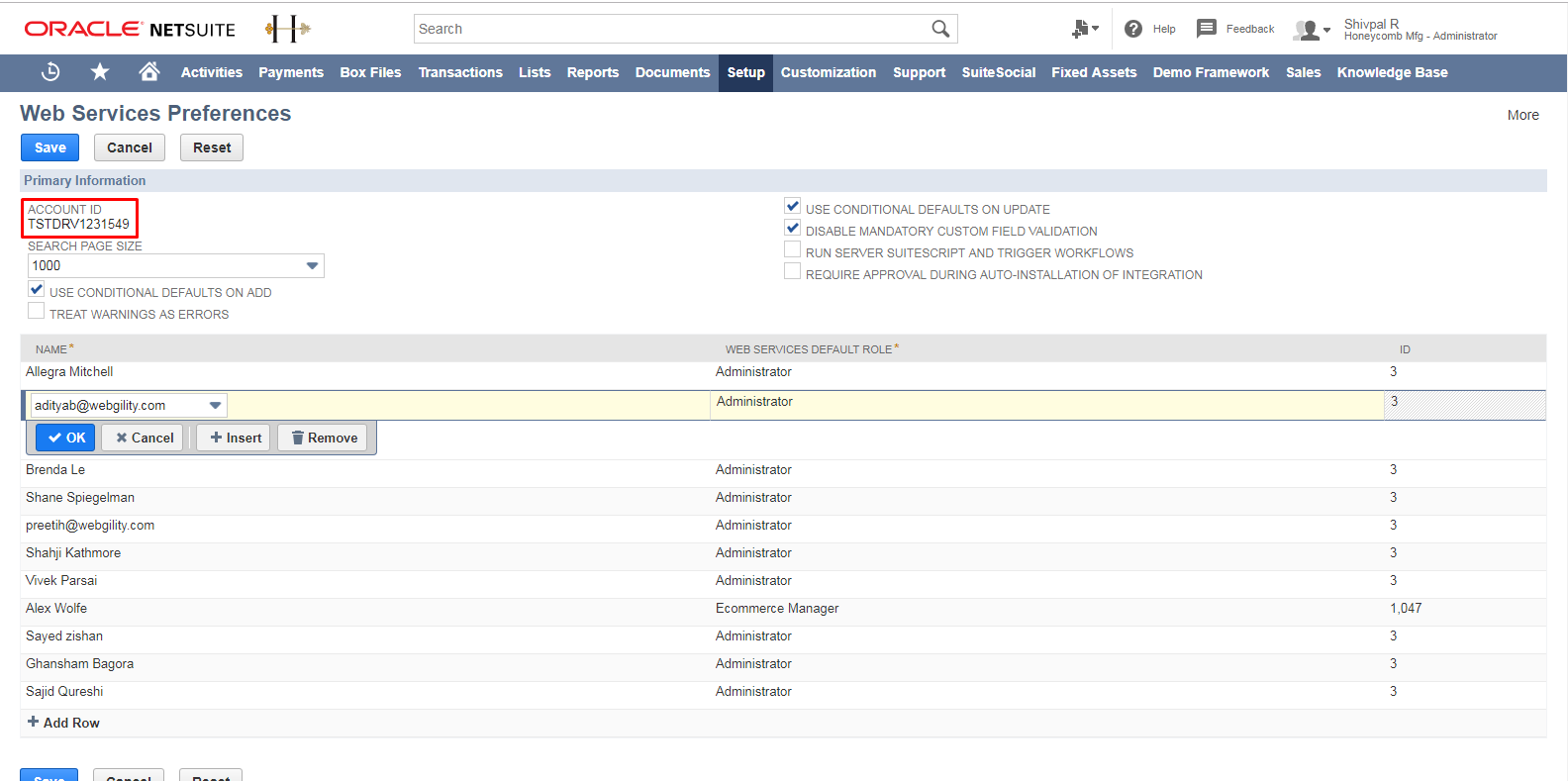Click the top Reset button
Image resolution: width=1568 pixels, height=781 pixels.
(212, 147)
